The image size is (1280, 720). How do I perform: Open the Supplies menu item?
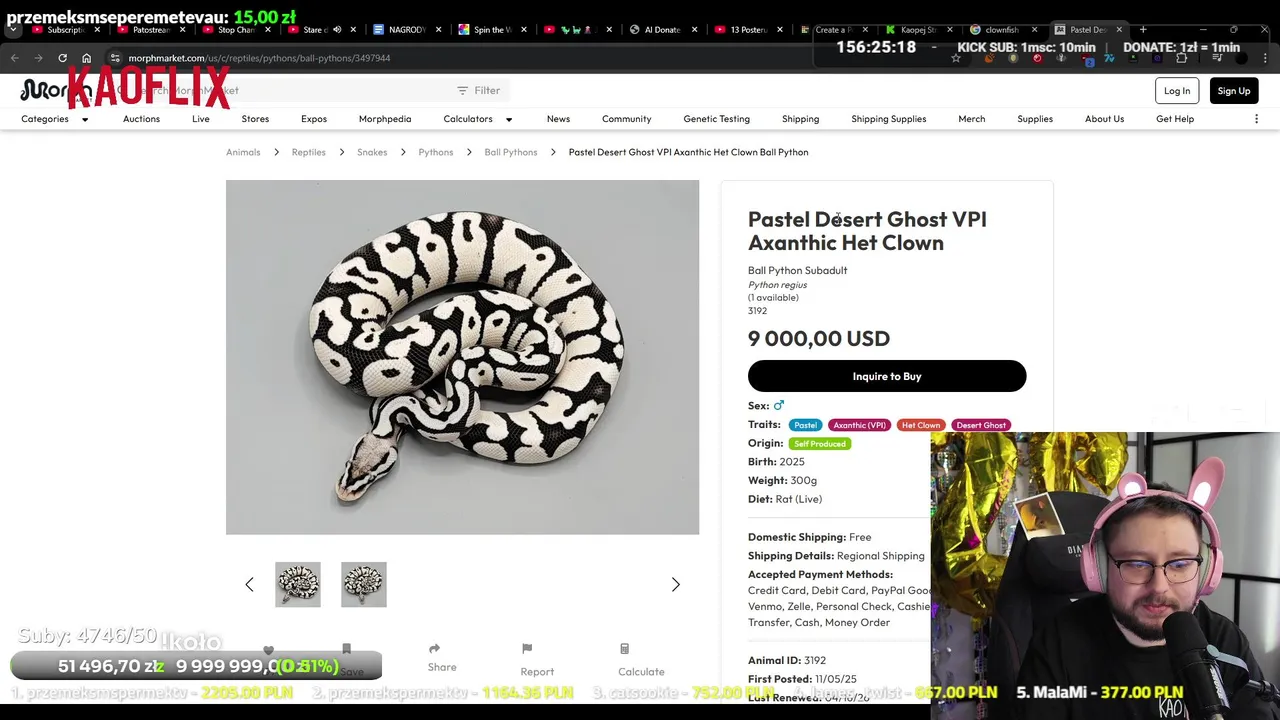click(1035, 119)
